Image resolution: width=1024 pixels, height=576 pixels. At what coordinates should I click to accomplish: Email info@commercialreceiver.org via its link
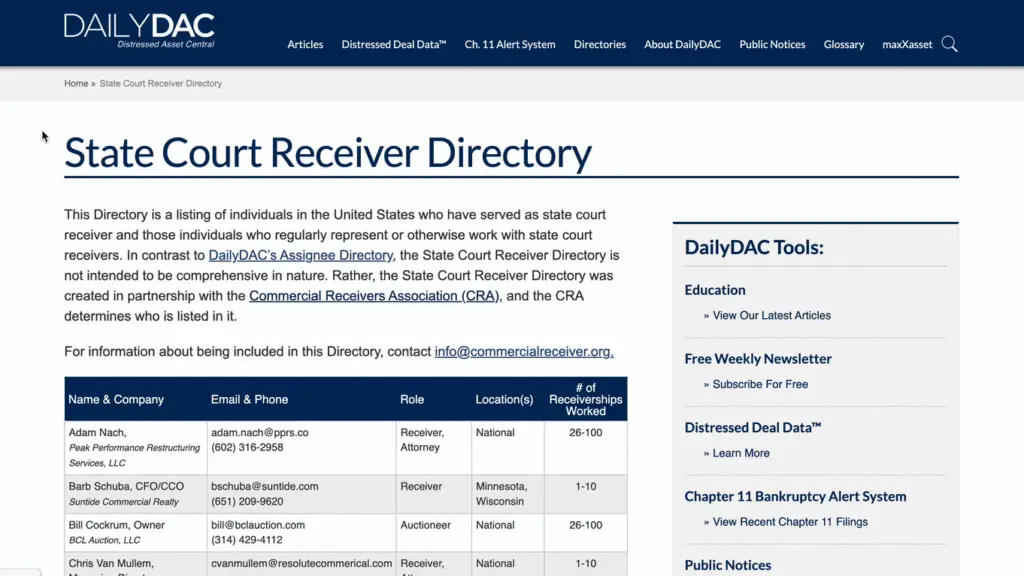[x=523, y=351]
